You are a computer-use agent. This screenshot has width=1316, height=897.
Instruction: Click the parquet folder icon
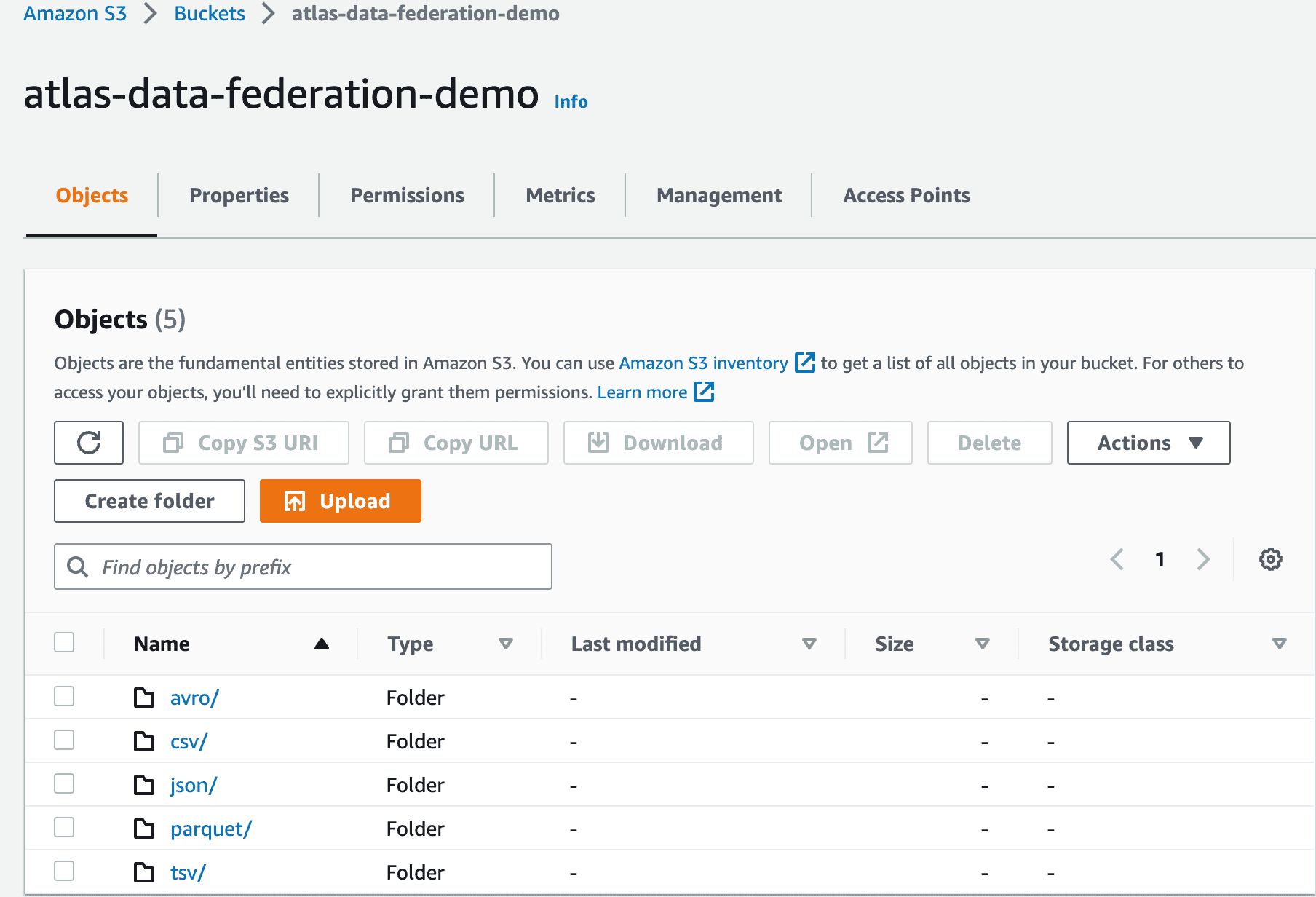point(144,829)
